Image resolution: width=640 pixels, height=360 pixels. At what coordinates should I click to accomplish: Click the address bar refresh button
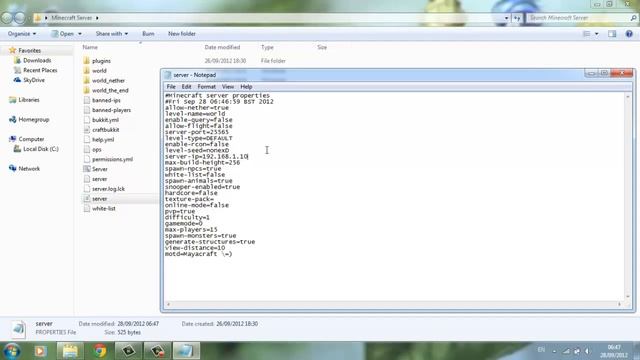point(517,18)
